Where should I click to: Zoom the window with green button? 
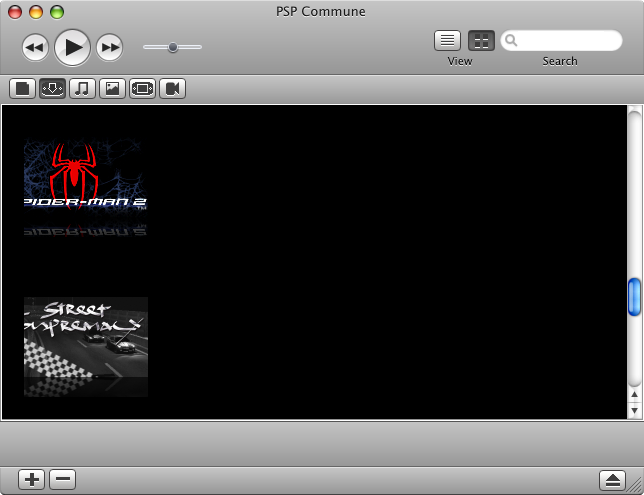click(57, 12)
